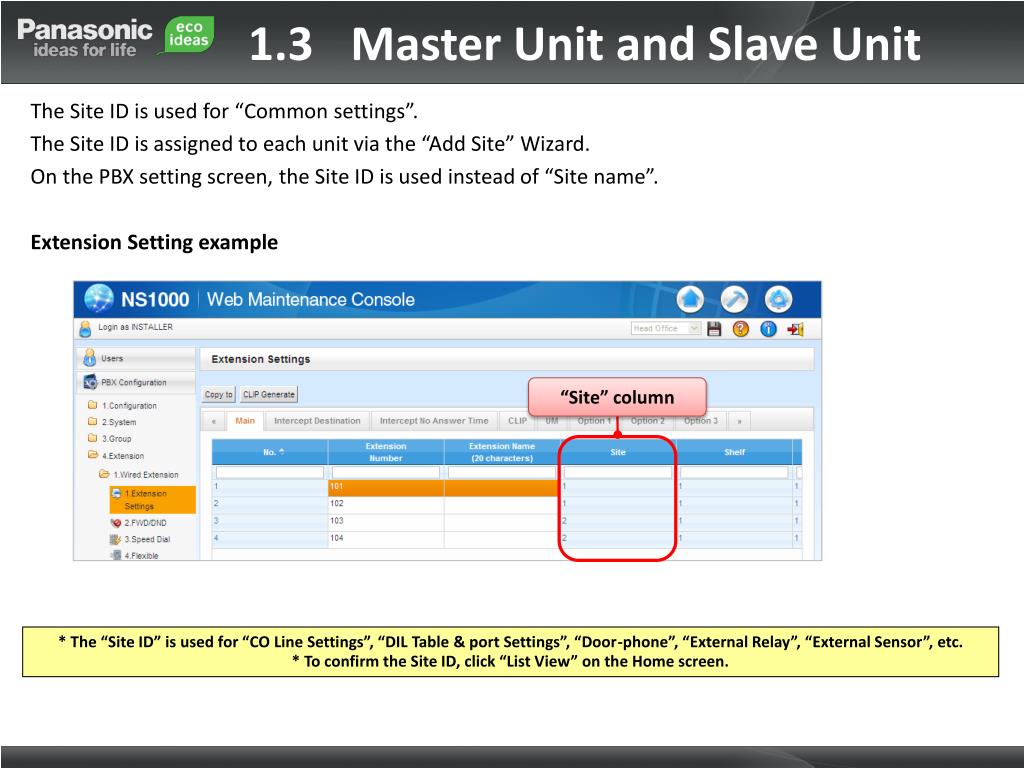
Task: Click the Logout door icon
Action: 795,329
